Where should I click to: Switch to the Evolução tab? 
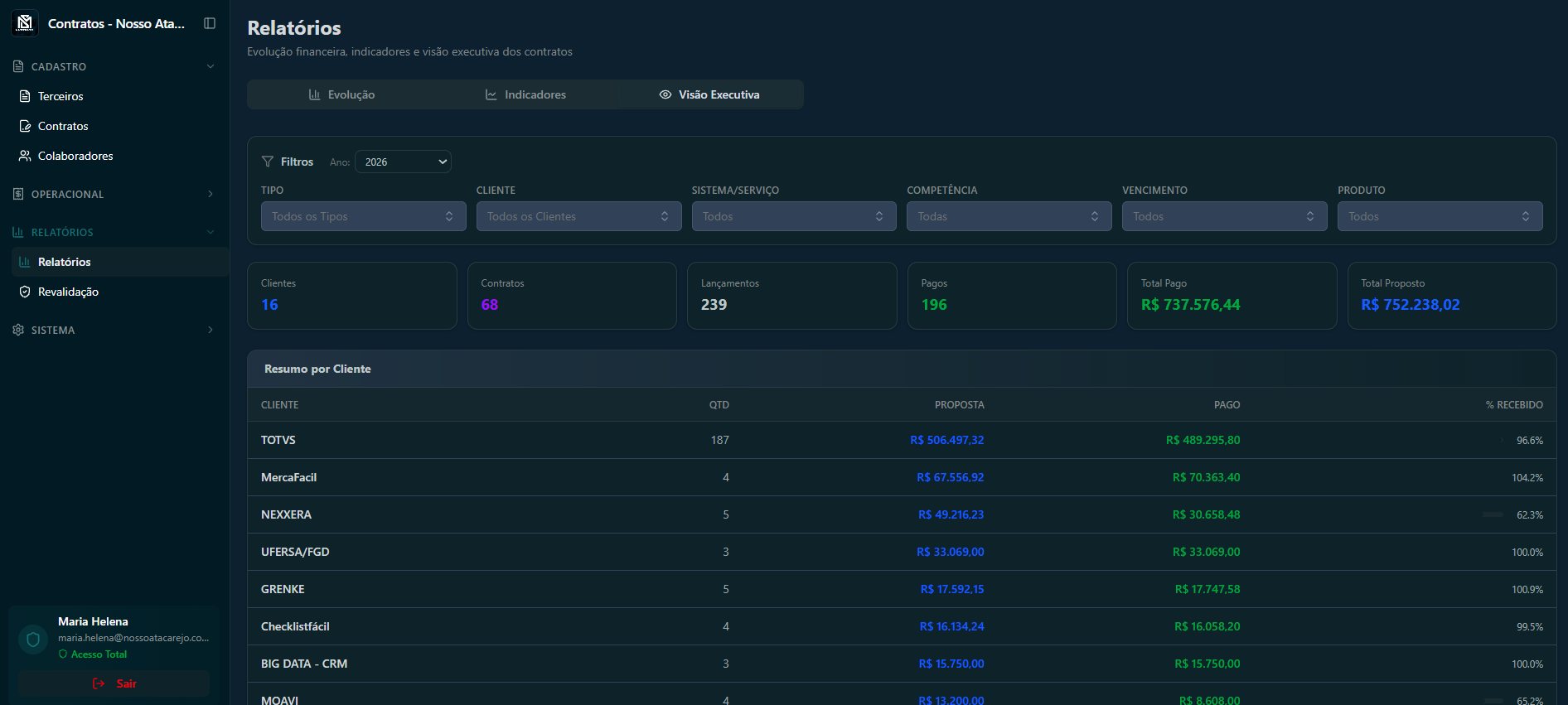(341, 94)
